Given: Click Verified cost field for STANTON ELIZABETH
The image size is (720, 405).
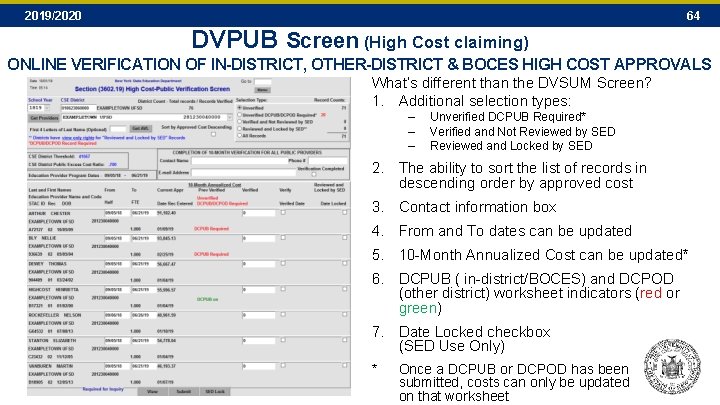Looking at the screenshot, I should click(259, 341).
